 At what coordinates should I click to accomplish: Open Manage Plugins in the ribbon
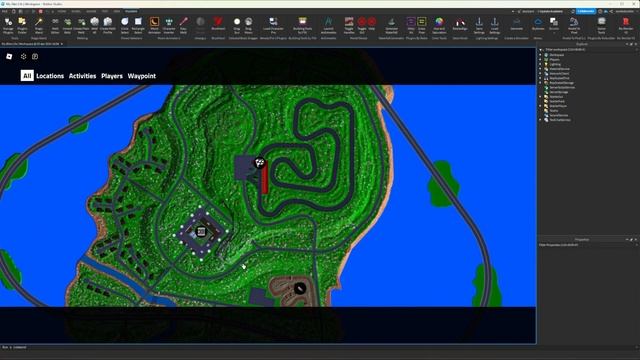(8, 25)
